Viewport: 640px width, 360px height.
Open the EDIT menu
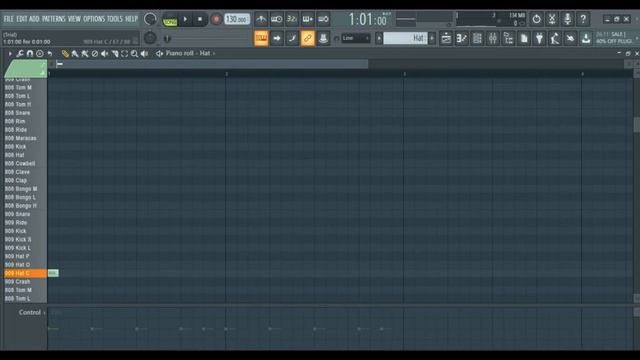point(22,19)
